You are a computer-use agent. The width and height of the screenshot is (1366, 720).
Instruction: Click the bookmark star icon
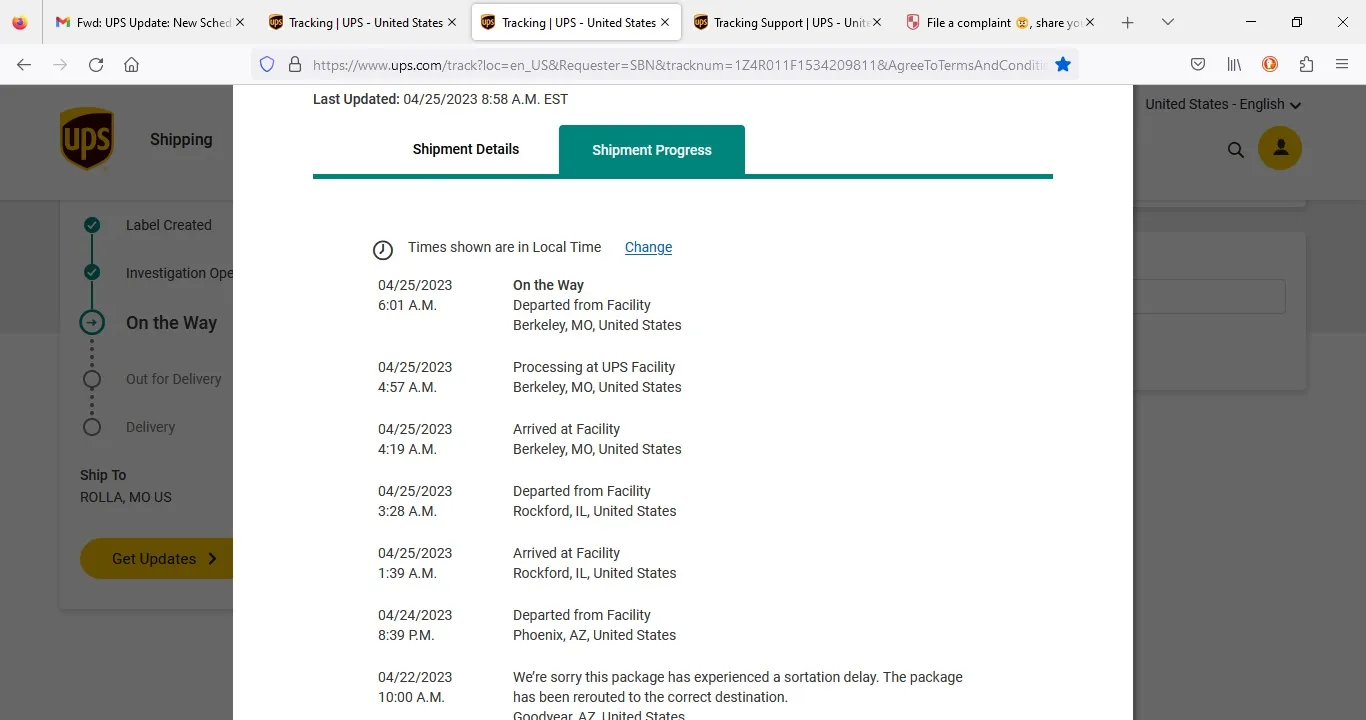pos(1063,64)
